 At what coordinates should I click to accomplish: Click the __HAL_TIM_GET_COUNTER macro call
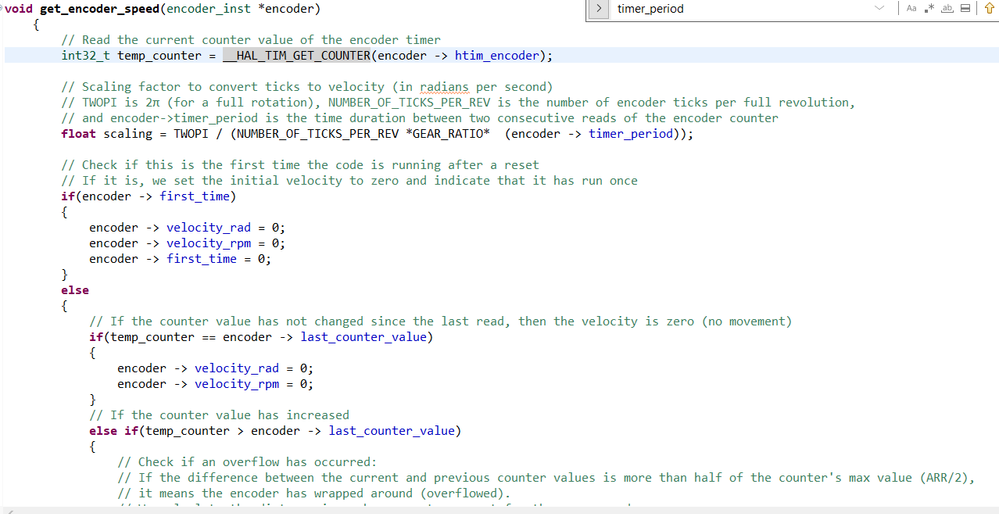pos(296,55)
